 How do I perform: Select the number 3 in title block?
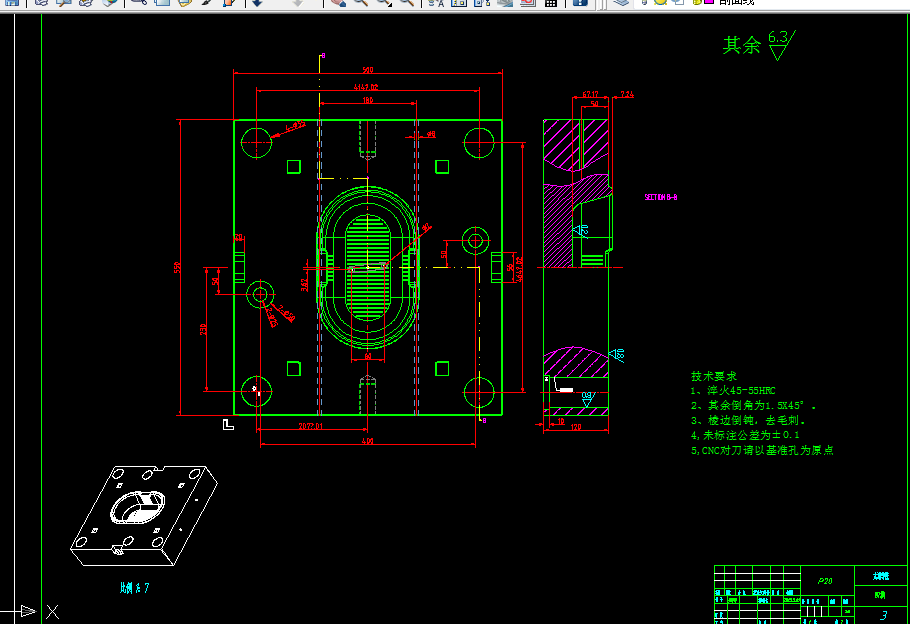click(884, 615)
